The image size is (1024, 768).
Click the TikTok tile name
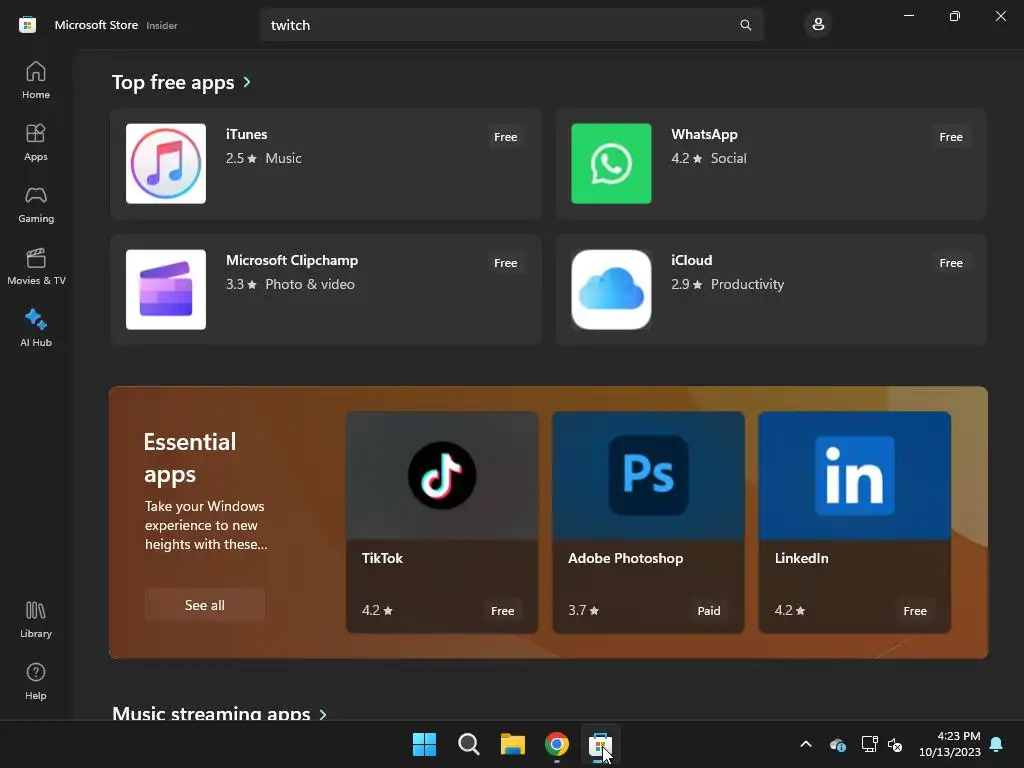[x=382, y=558]
